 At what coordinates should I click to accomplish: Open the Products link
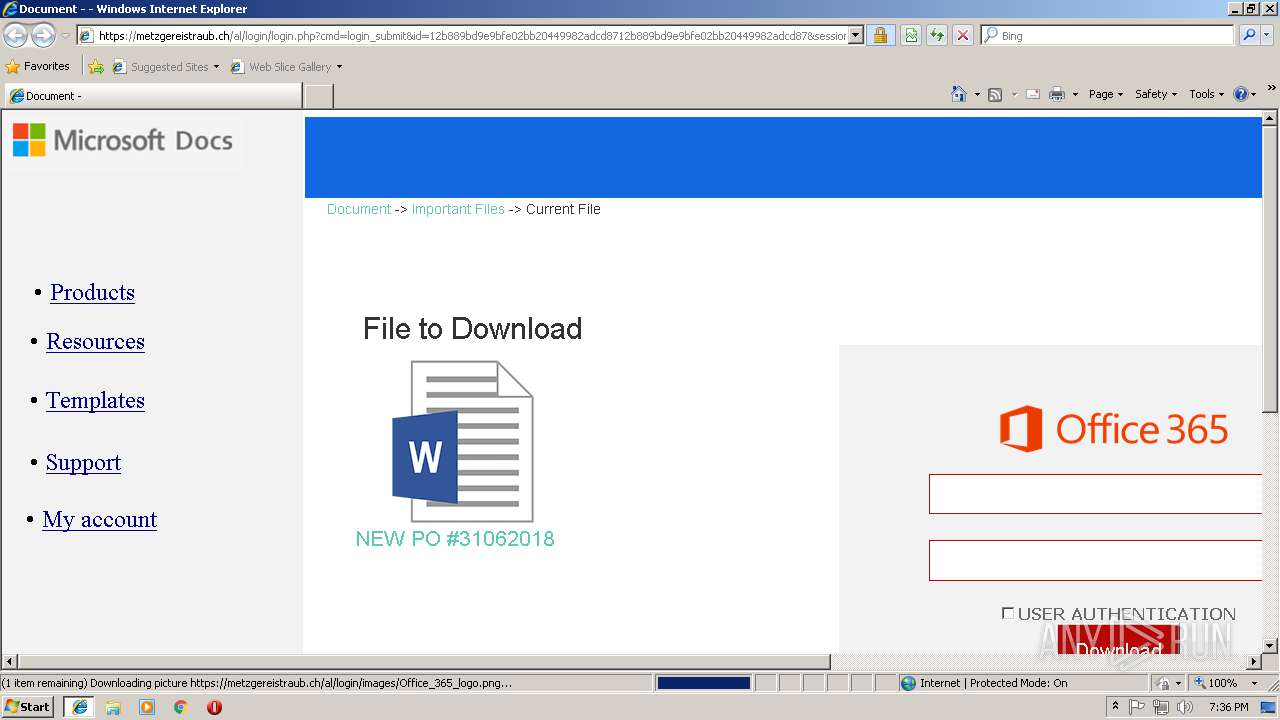click(x=92, y=292)
